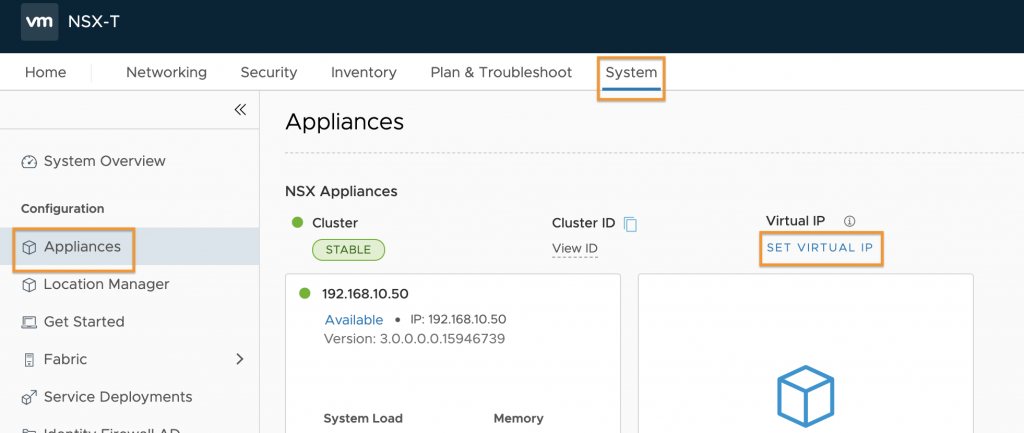Image resolution: width=1024 pixels, height=433 pixels.
Task: Expand the Fabric submenu chevron
Action: 240,359
